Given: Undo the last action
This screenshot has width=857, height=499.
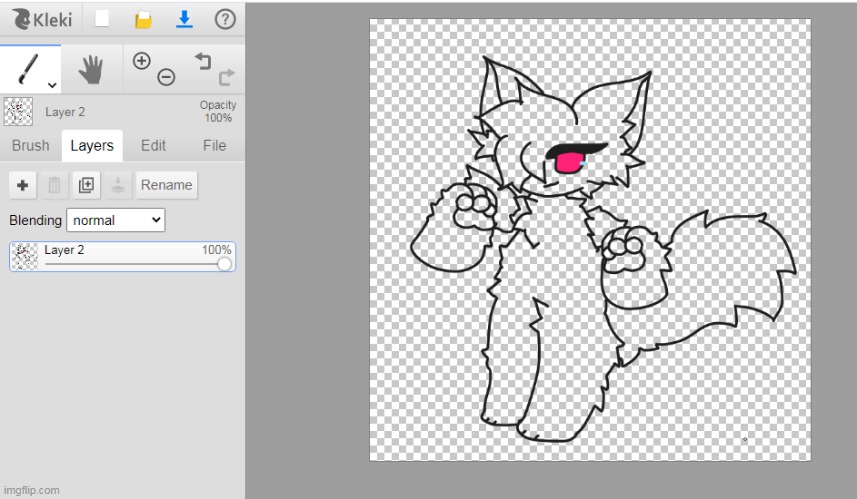Looking at the screenshot, I should point(203,60).
